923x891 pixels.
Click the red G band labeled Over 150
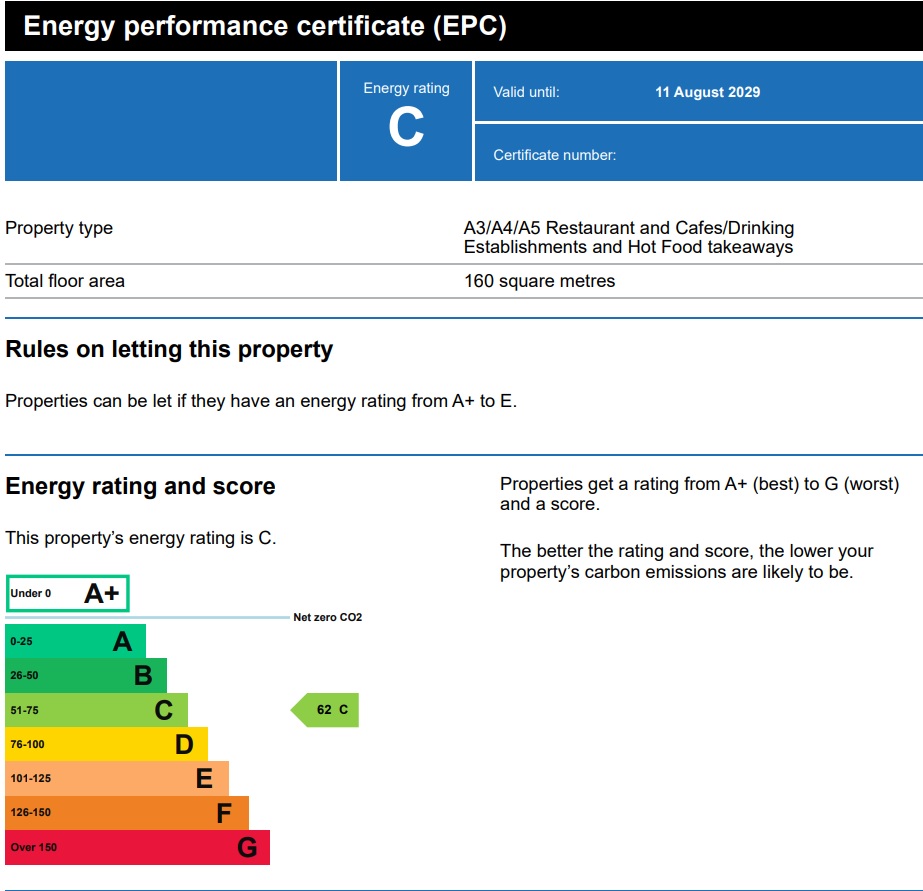pyautogui.click(x=137, y=847)
